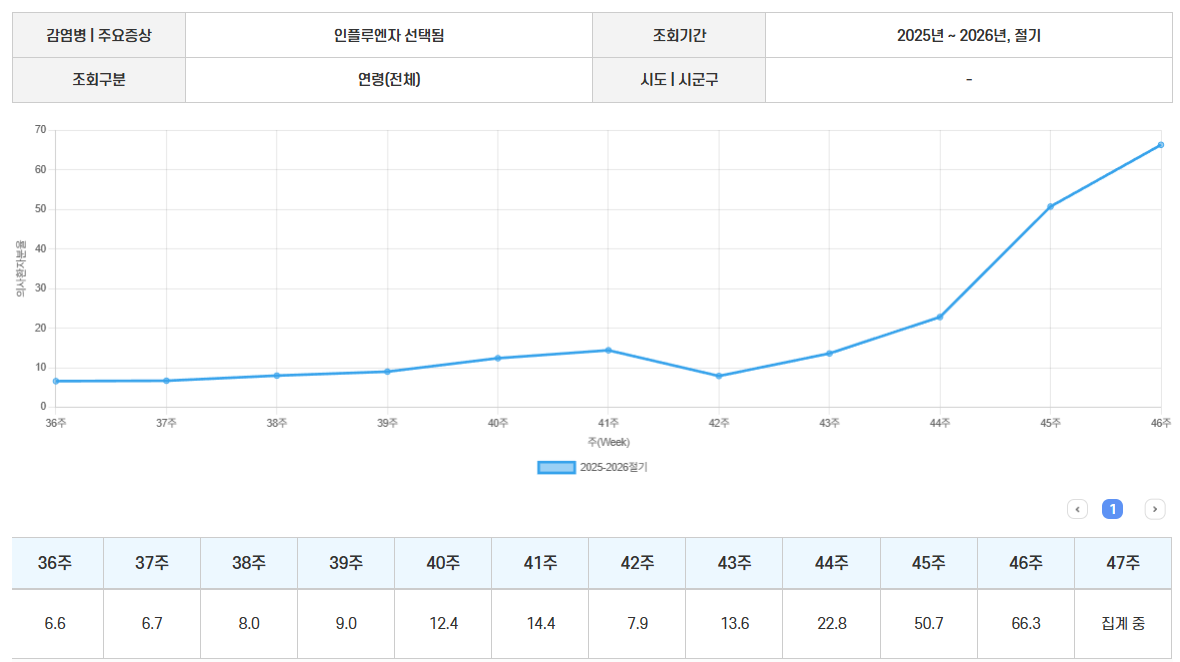1180x662 pixels.
Task: Click the next page arrow button
Action: click(1154, 509)
